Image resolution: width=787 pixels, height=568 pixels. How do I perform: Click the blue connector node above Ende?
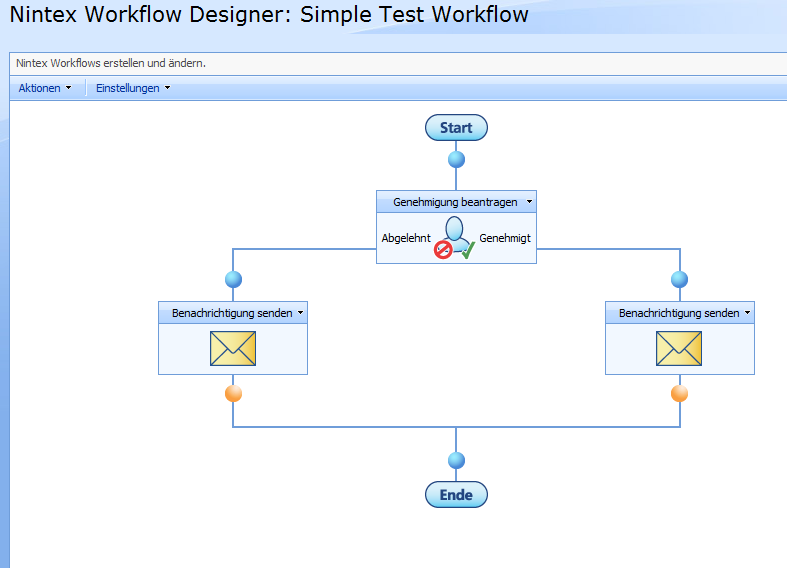[456, 460]
